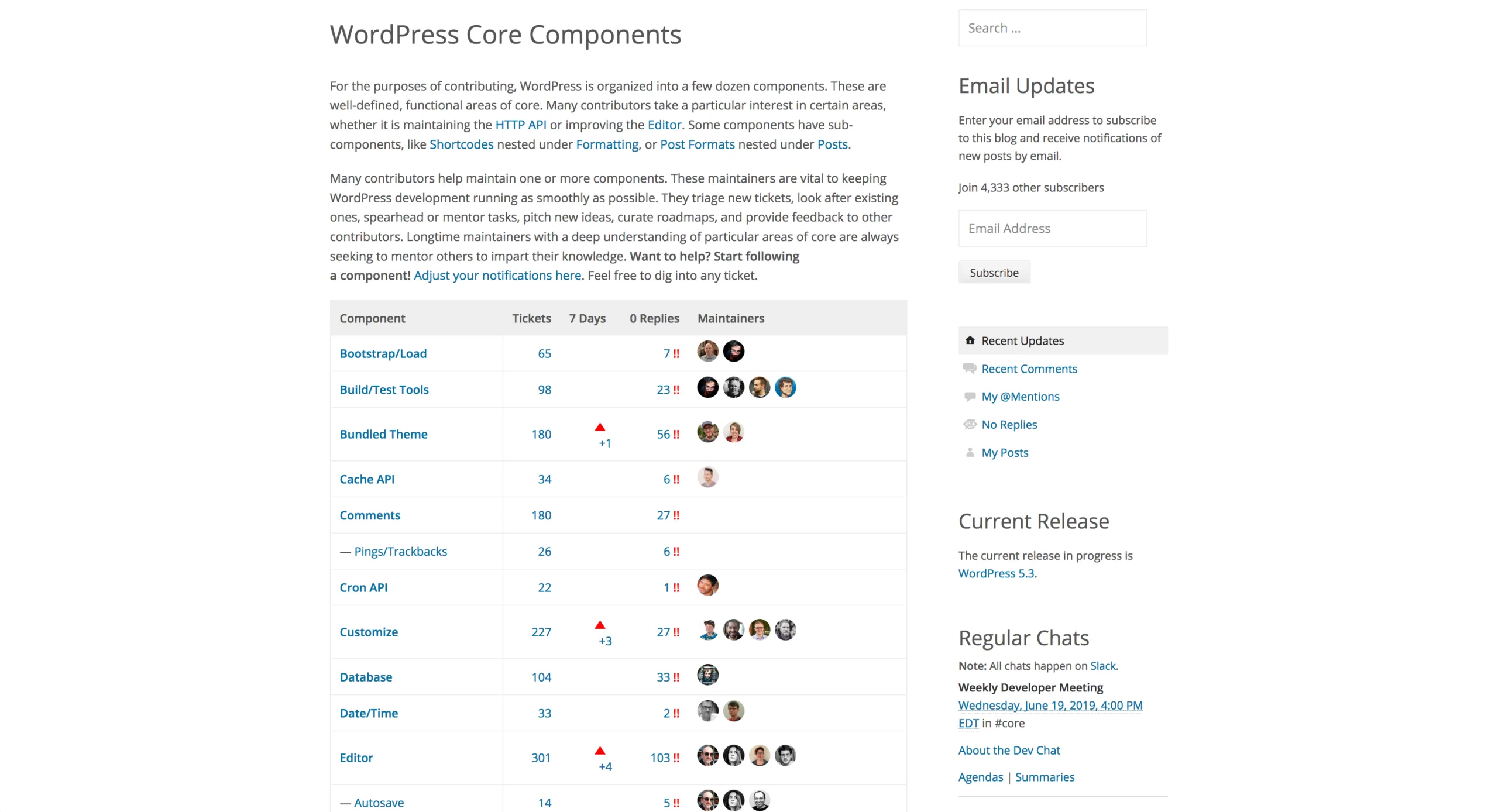Click the Database maintainer avatar
1498x812 pixels.
point(707,675)
